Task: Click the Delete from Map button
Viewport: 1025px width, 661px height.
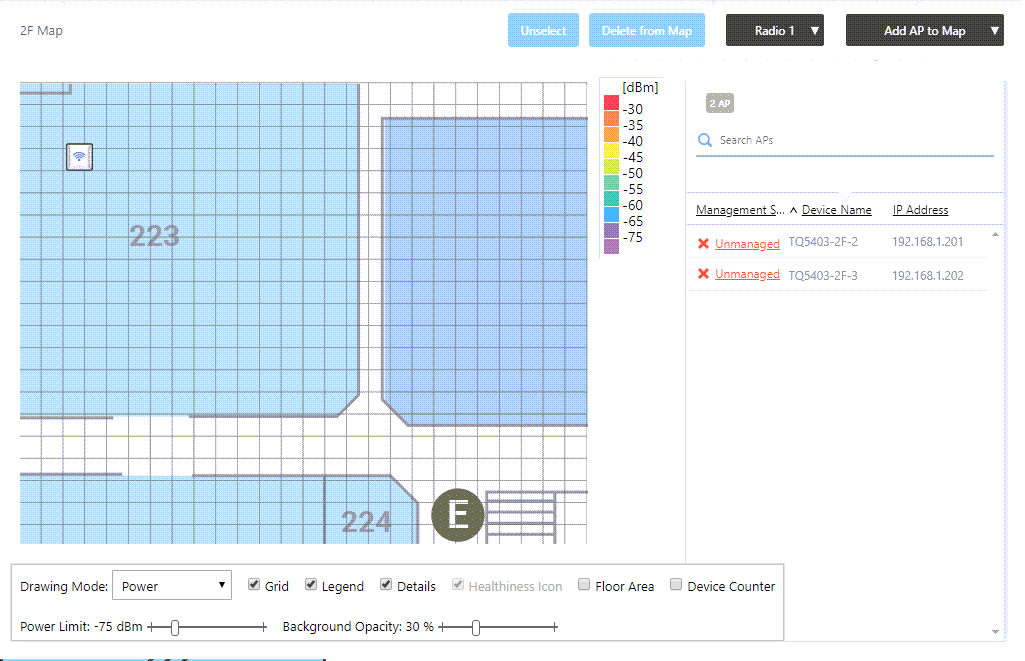Action: click(x=646, y=31)
